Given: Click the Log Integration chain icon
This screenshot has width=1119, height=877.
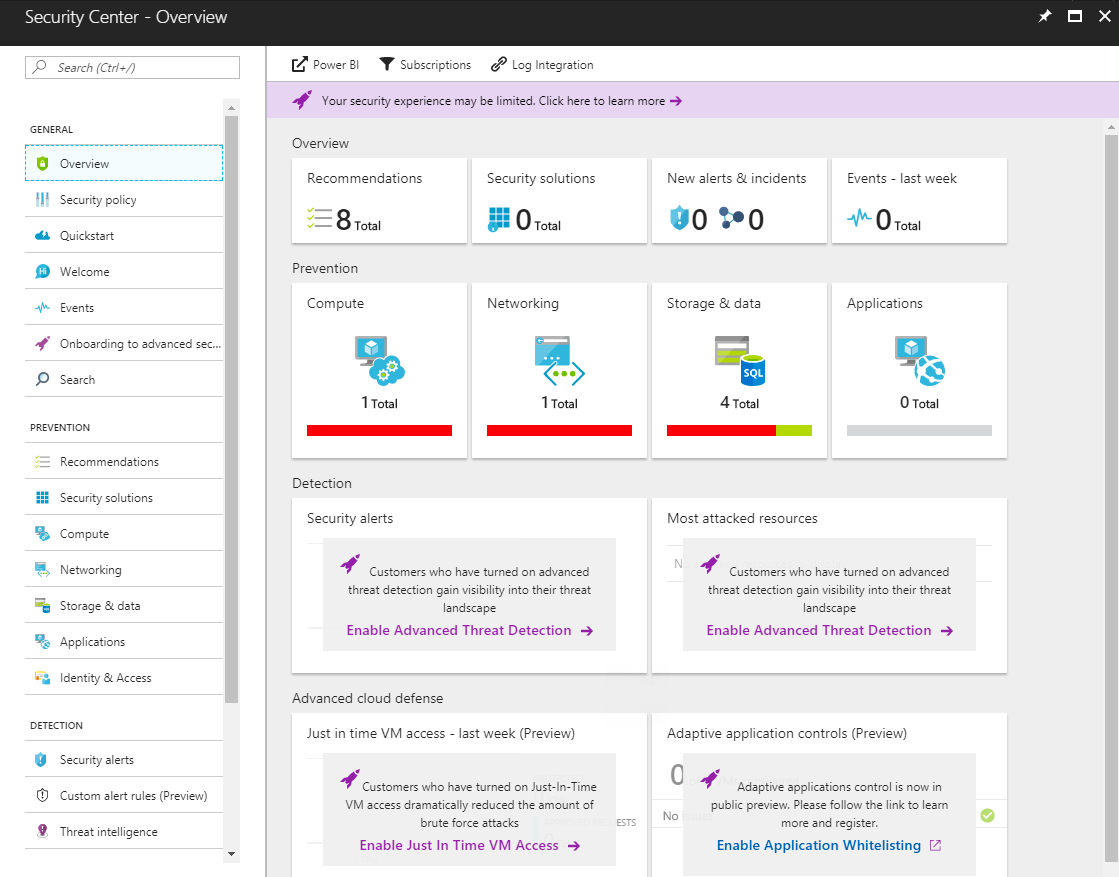Looking at the screenshot, I should click(498, 65).
